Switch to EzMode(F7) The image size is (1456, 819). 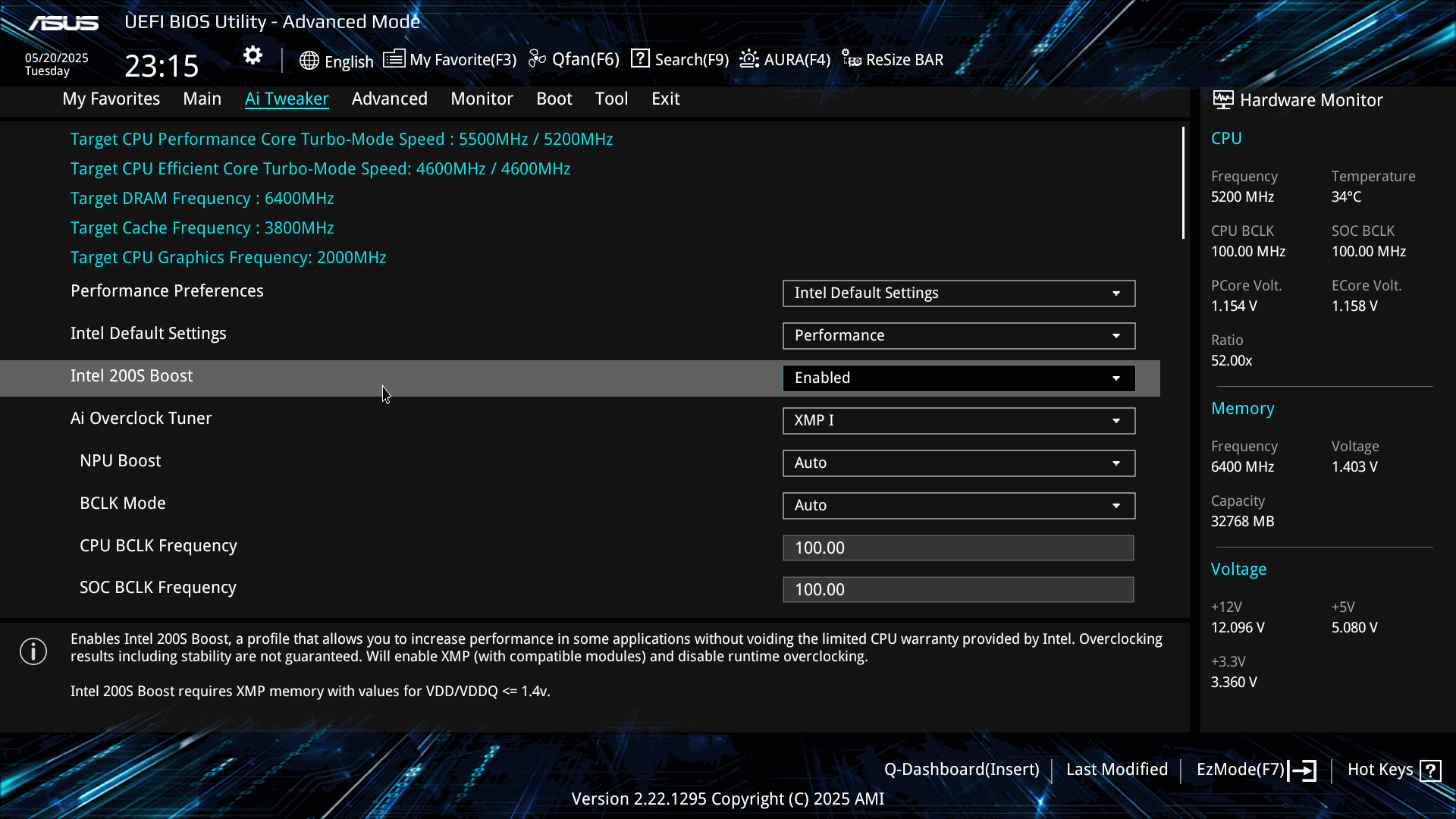[x=1241, y=770]
